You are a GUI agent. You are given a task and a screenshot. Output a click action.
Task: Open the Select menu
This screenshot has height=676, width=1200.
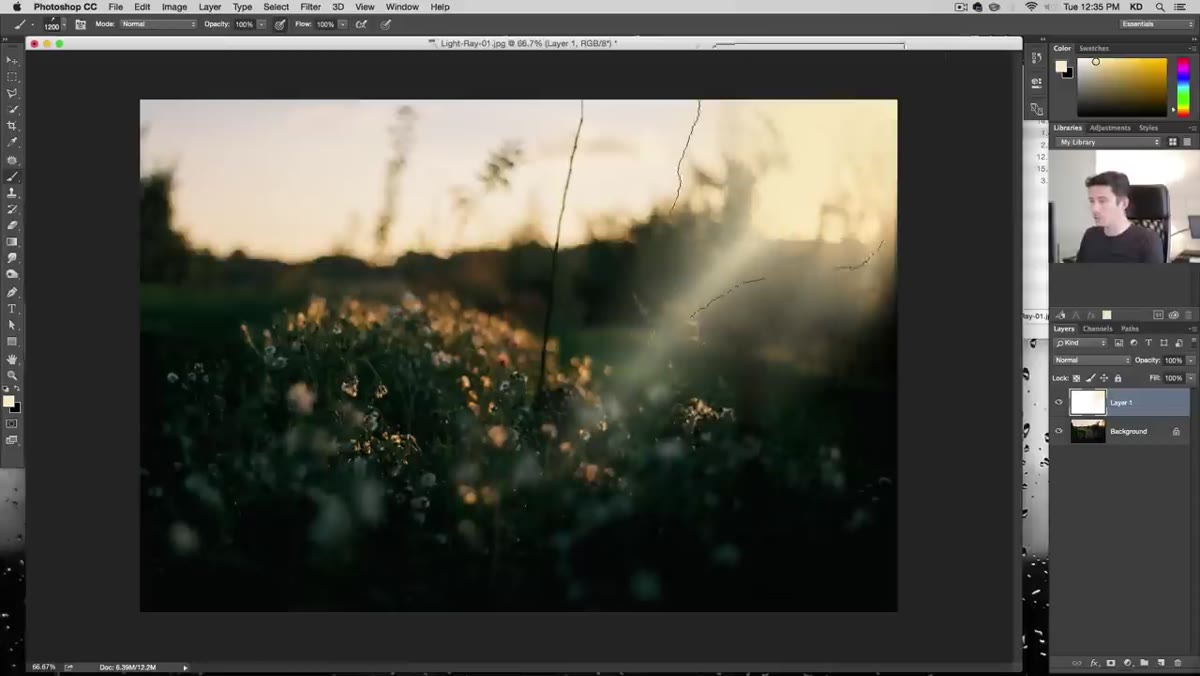[x=276, y=7]
